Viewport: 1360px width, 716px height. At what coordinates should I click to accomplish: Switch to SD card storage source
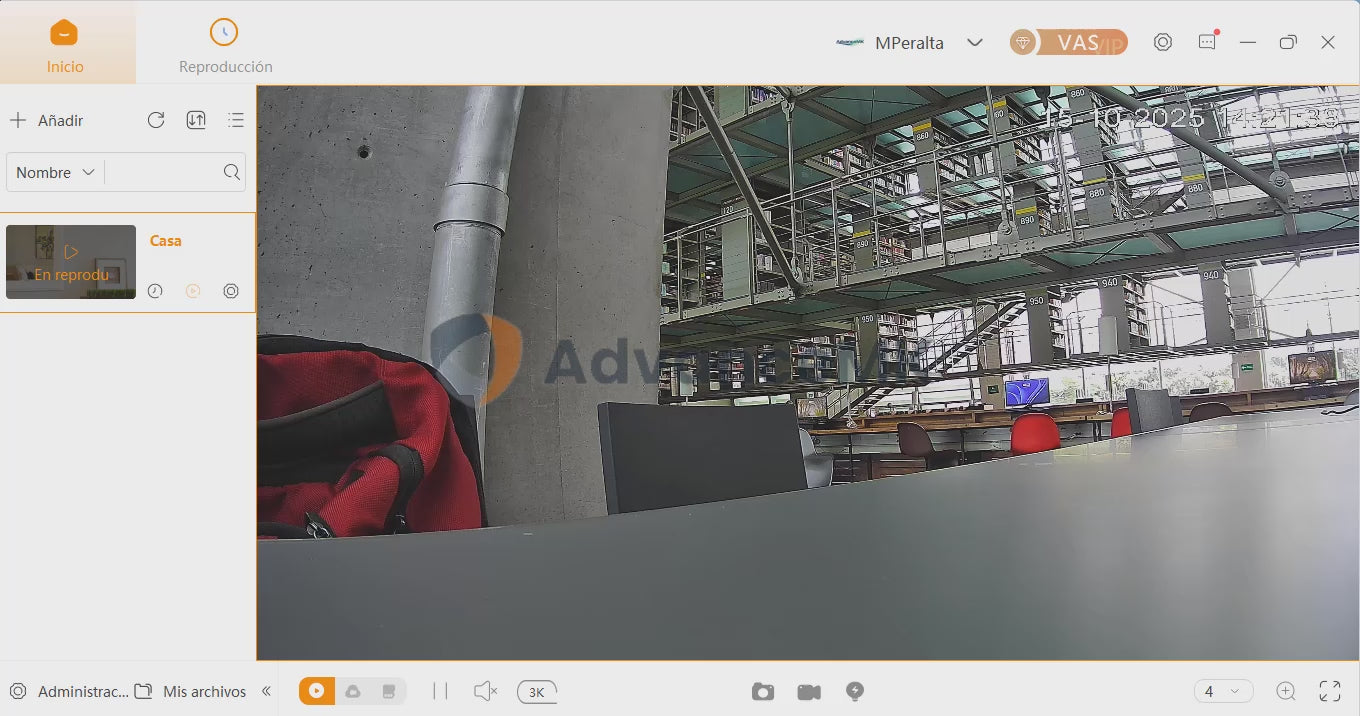tap(389, 691)
